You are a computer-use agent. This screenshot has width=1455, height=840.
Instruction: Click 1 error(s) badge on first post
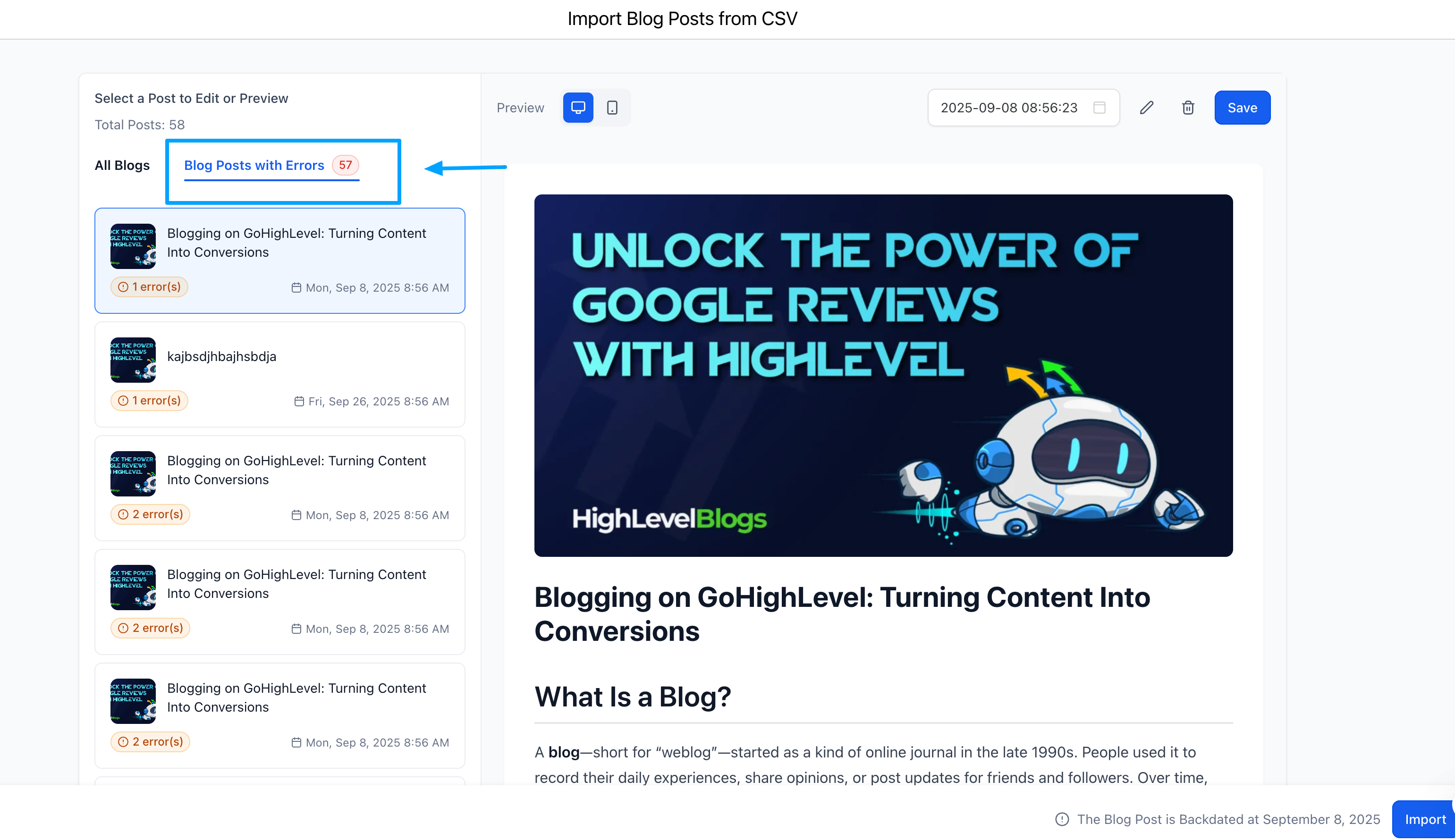pos(150,287)
